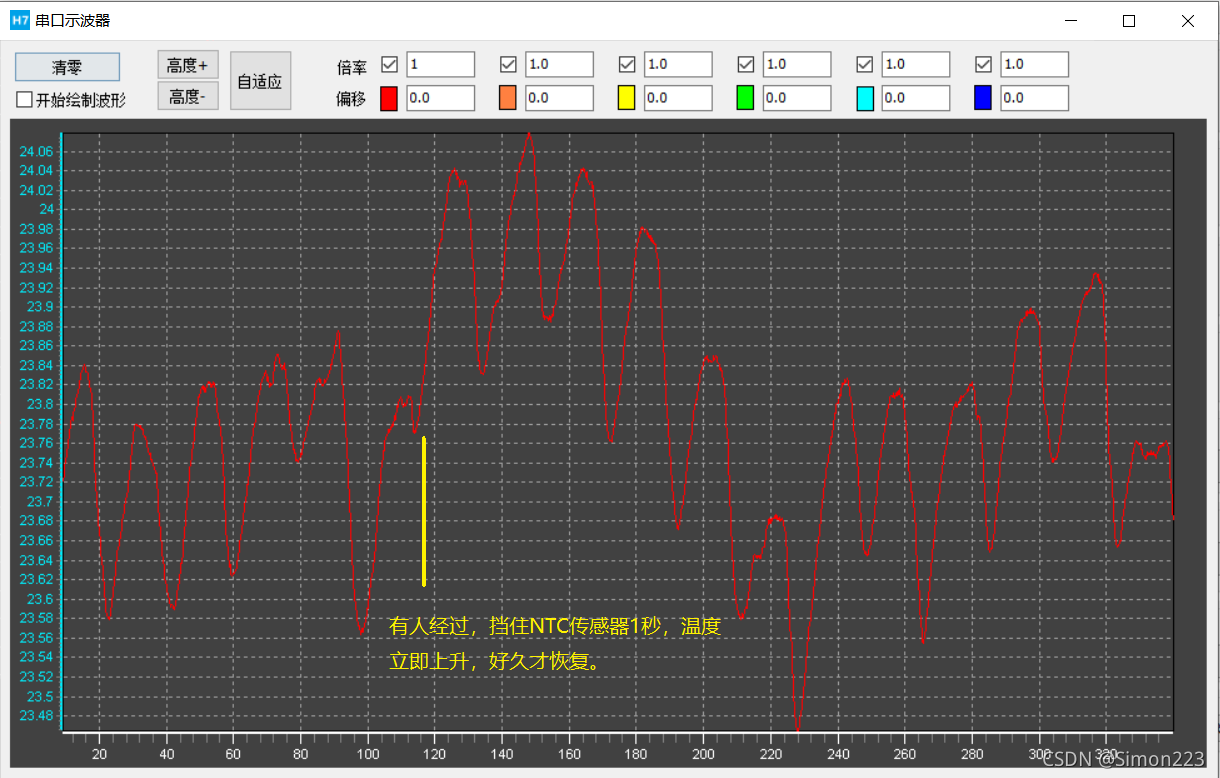Image resolution: width=1220 pixels, height=778 pixels.
Task: Click the 清零 clear button
Action: pos(67,67)
